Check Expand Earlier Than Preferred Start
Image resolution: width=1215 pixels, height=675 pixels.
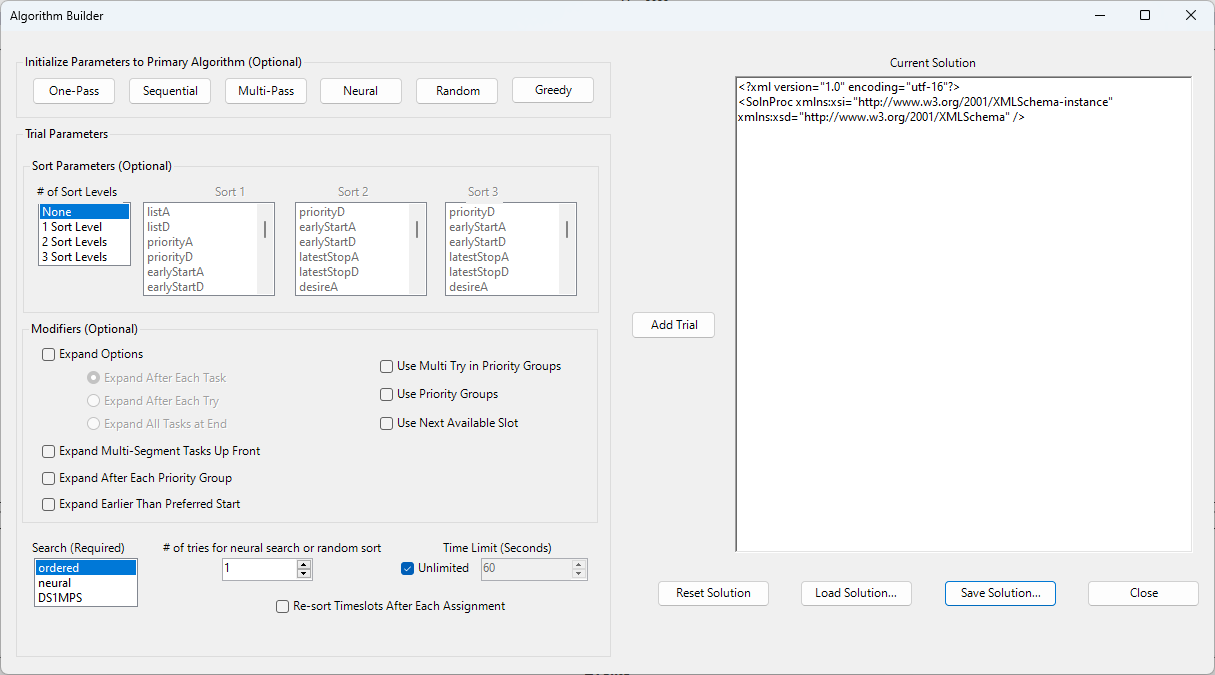click(x=49, y=504)
